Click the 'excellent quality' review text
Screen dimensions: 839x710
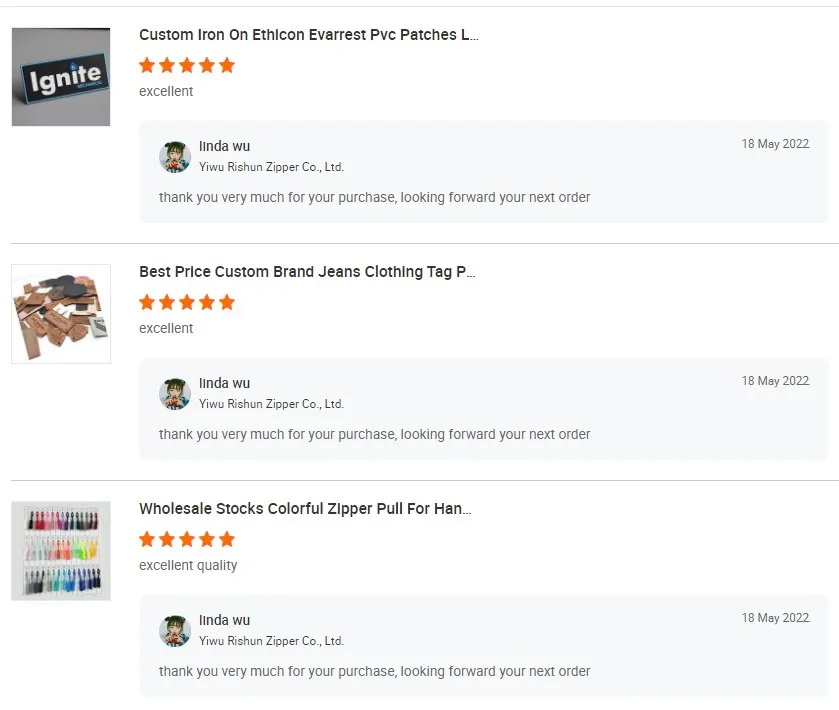[188, 565]
